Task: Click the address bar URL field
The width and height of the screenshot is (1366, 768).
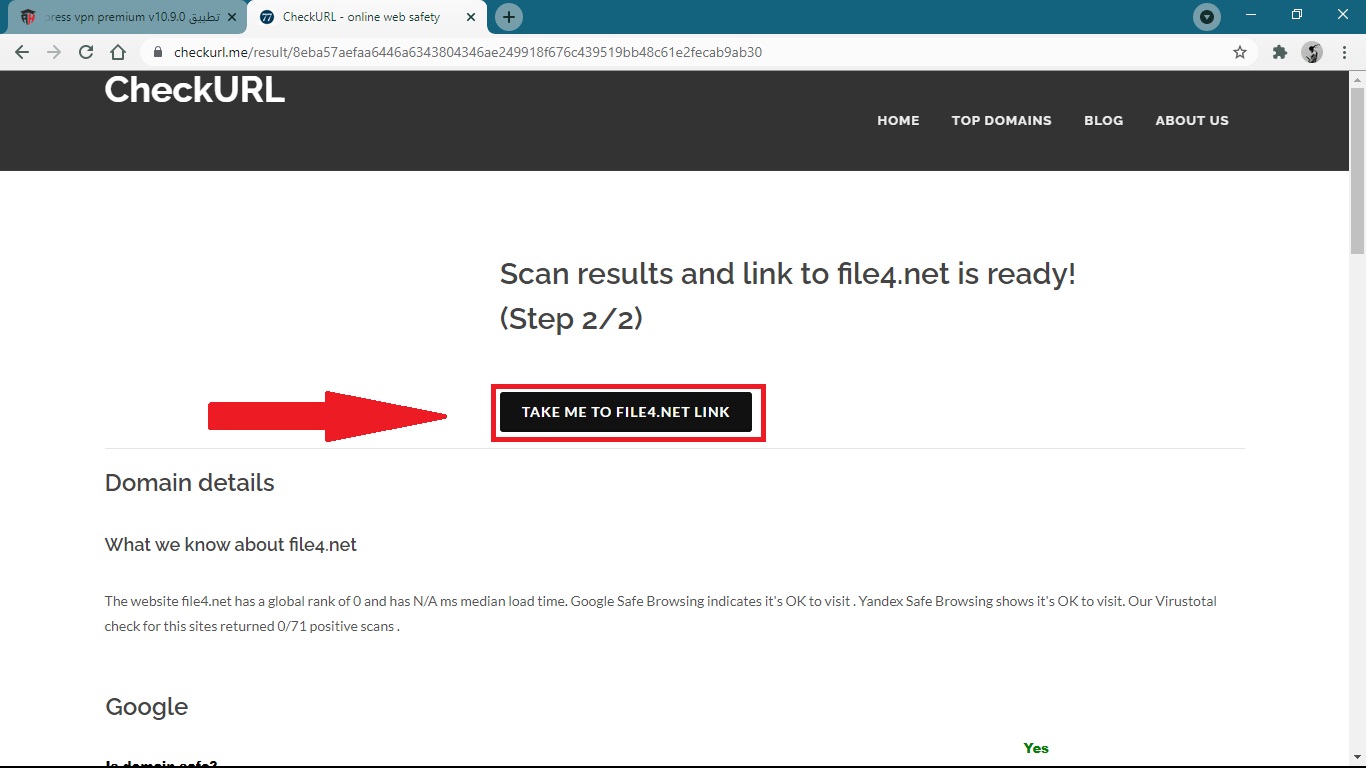Action: tap(600, 52)
